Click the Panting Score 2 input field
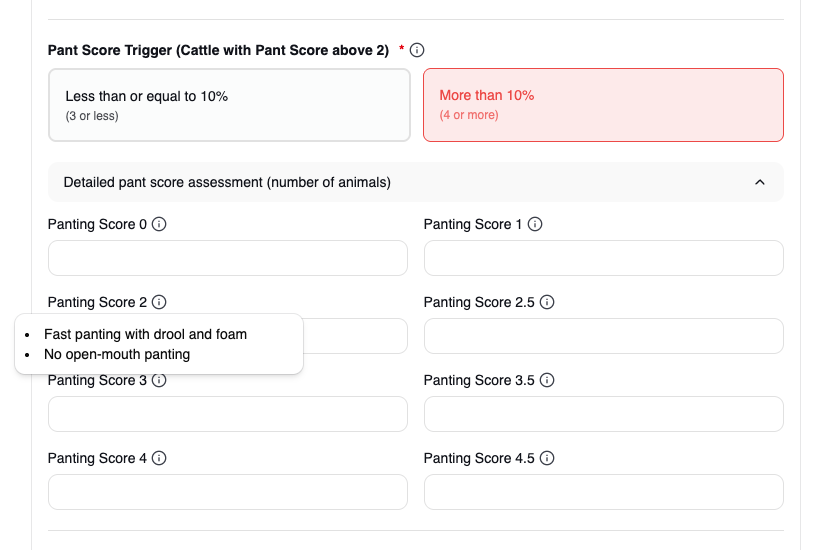 click(x=356, y=336)
